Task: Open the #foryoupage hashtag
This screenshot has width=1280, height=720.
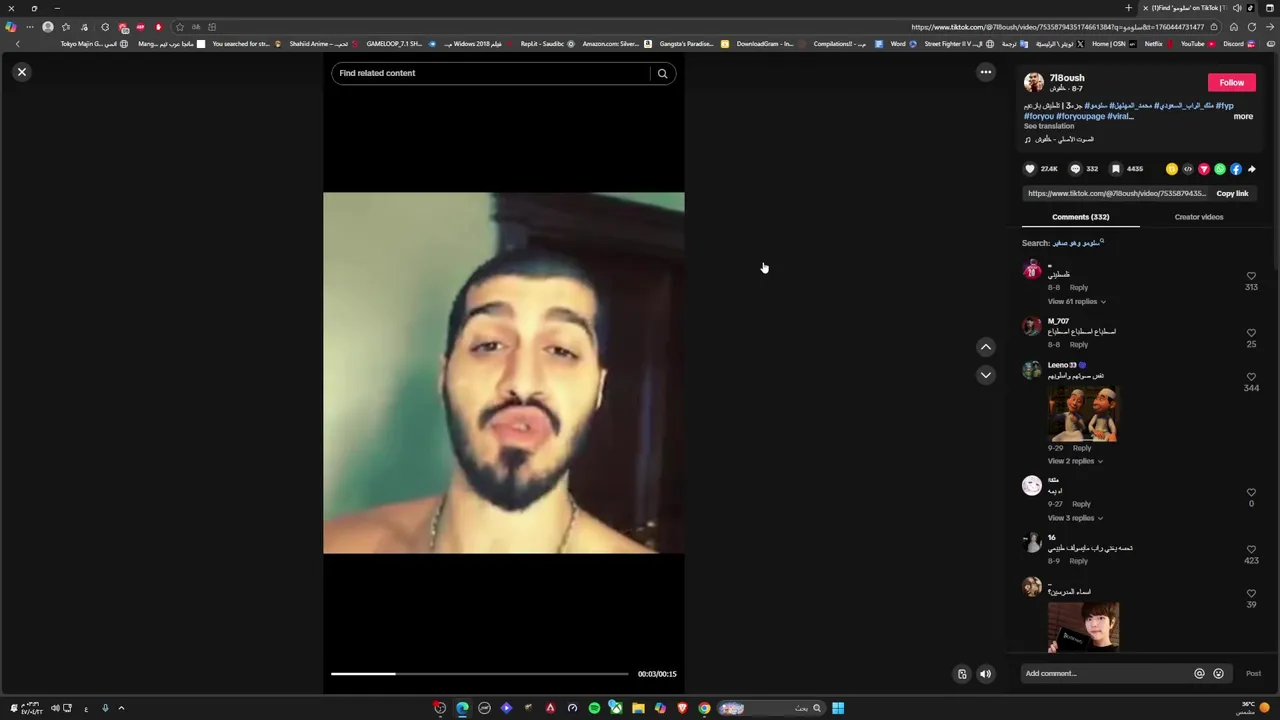Action: point(1081,116)
